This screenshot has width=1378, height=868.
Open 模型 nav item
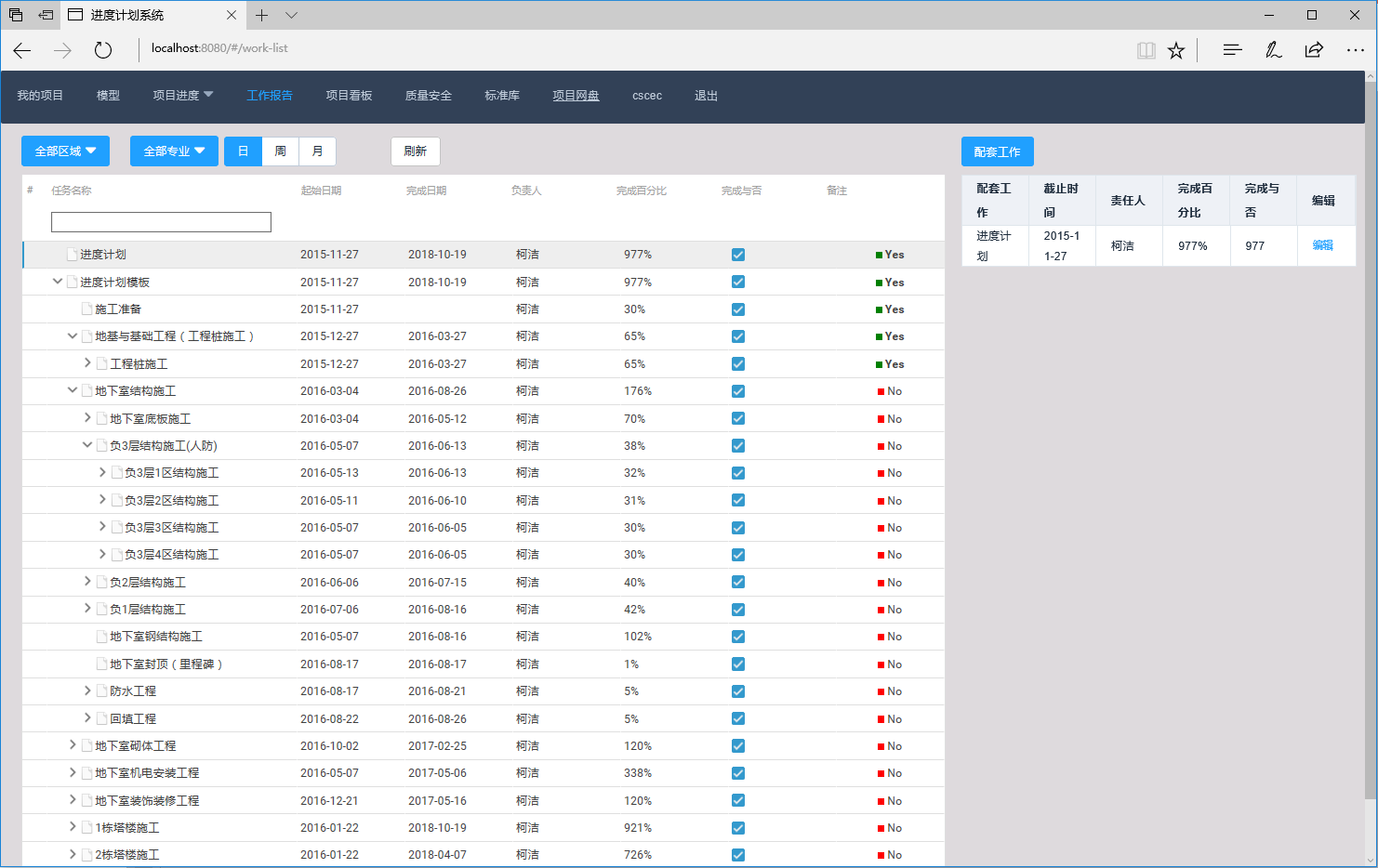pyautogui.click(x=108, y=96)
